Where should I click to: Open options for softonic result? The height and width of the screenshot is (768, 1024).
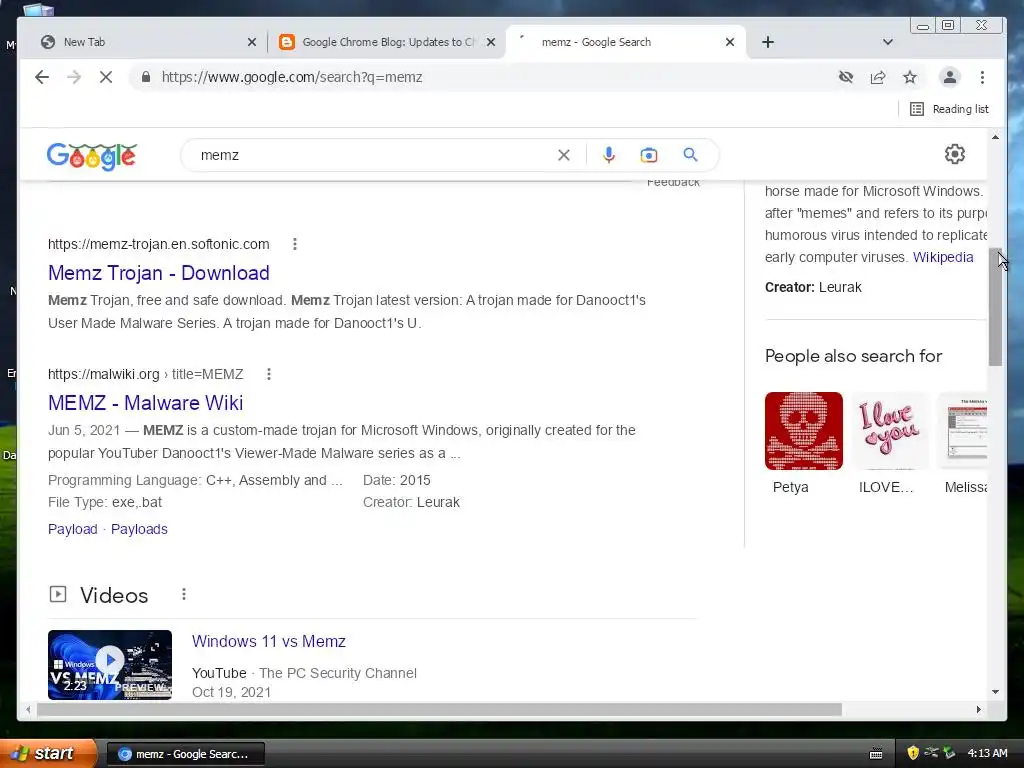pyautogui.click(x=295, y=244)
